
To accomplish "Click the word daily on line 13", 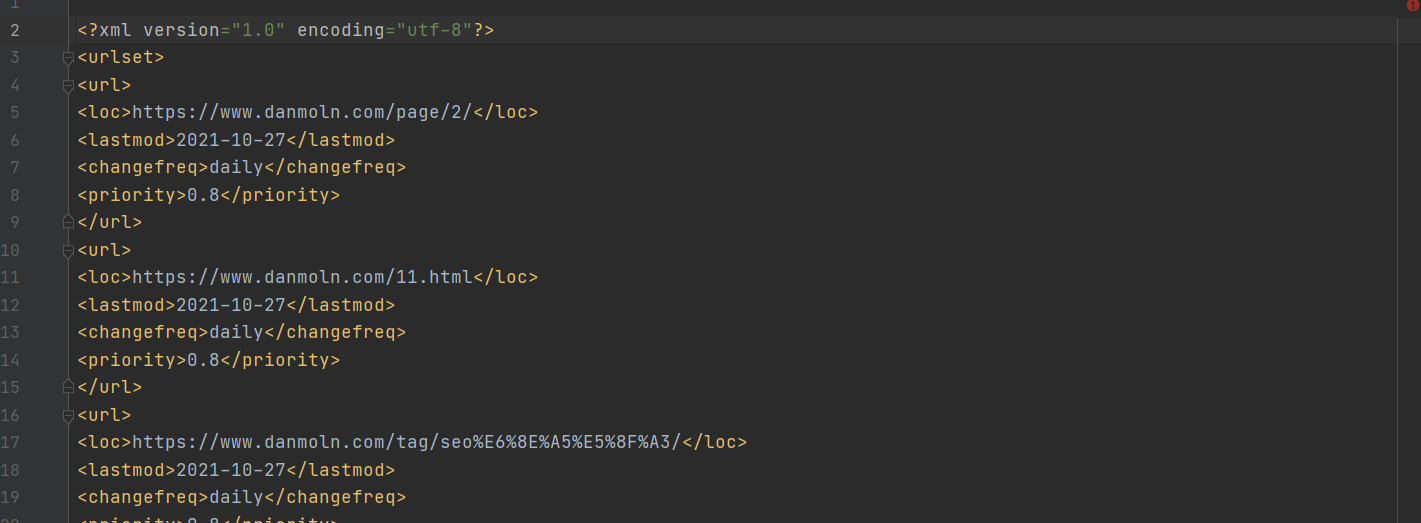I will pos(236,332).
